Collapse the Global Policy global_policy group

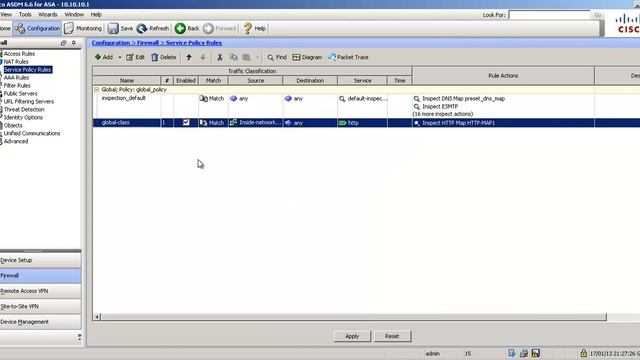click(96, 89)
